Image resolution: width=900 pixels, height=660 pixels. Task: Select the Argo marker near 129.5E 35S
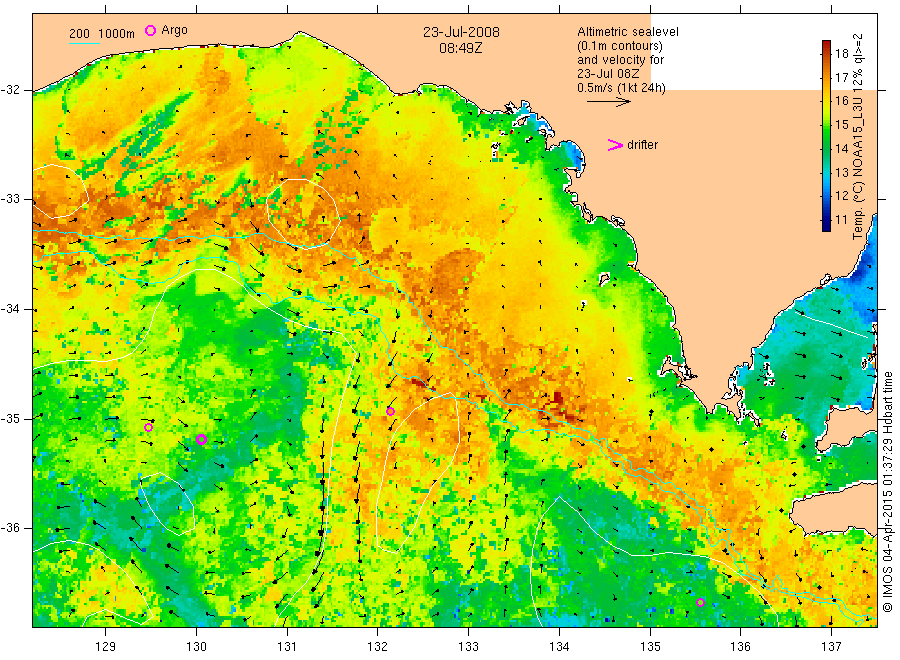coord(149,428)
